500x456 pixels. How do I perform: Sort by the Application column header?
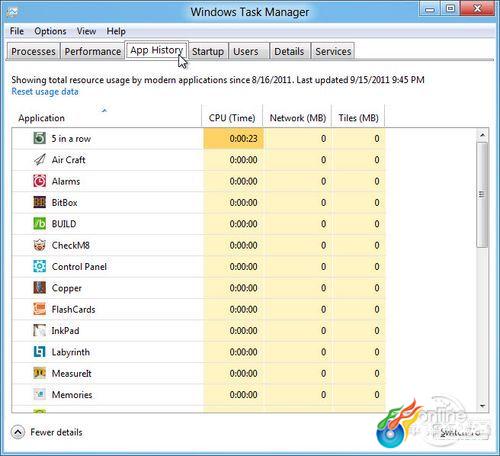click(x=106, y=116)
